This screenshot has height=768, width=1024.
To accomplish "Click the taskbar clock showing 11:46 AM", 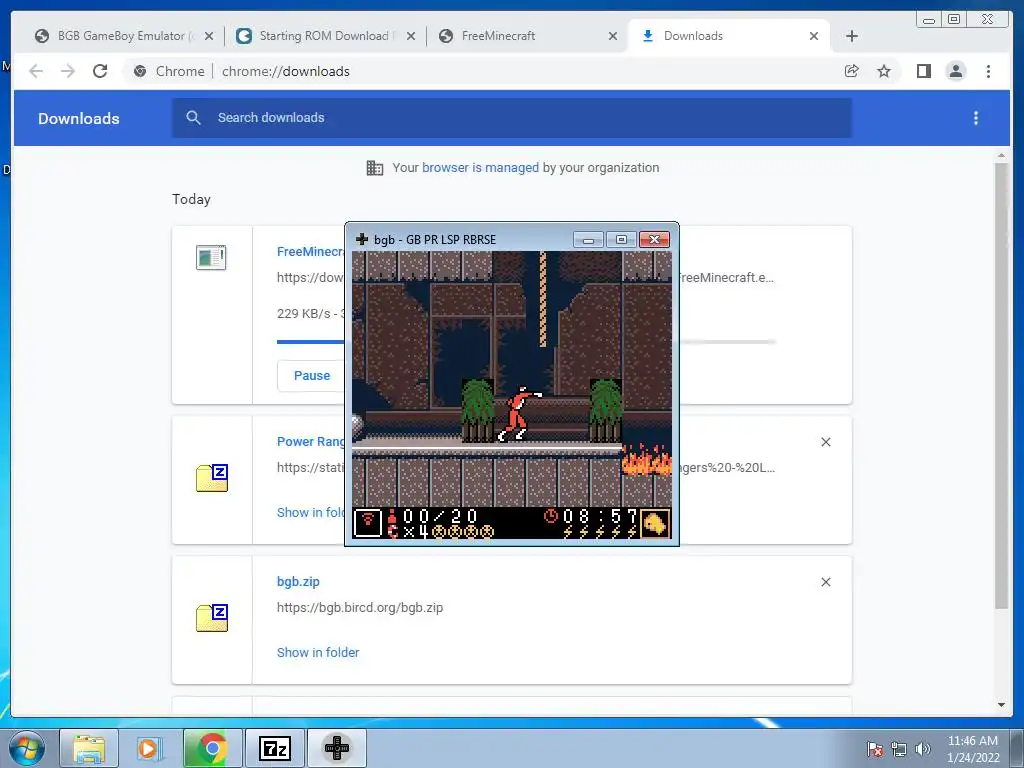I will [x=972, y=749].
